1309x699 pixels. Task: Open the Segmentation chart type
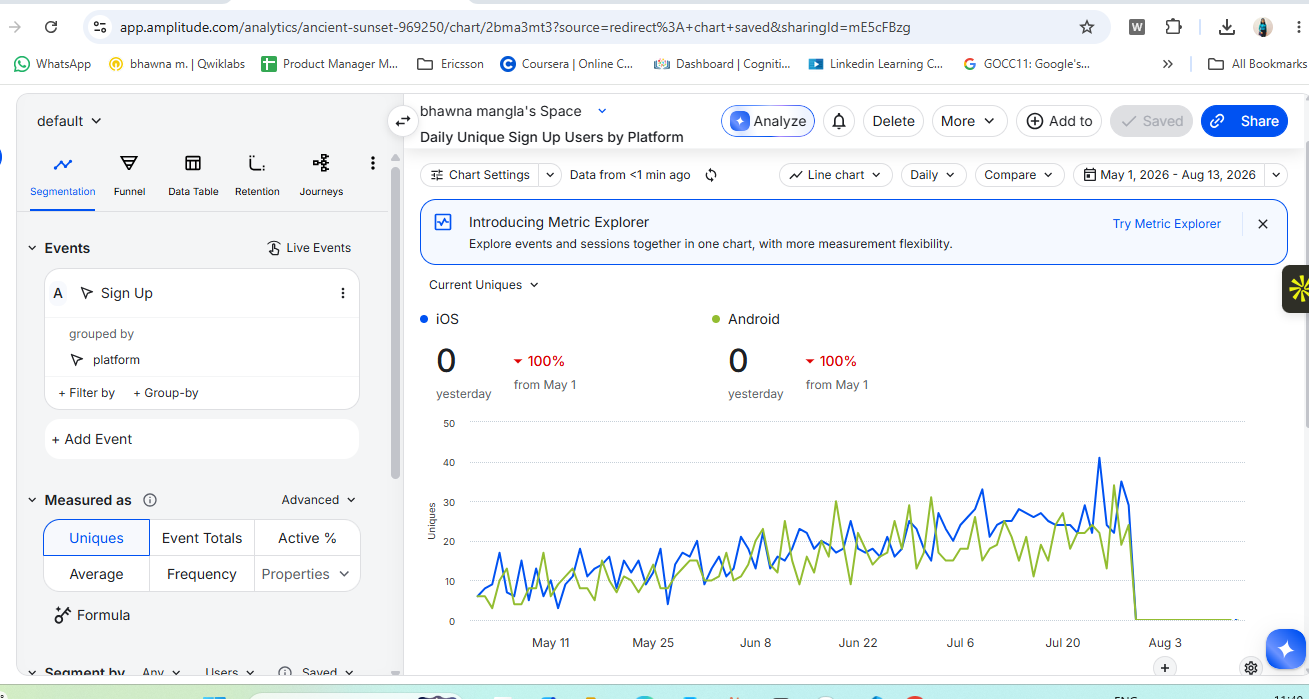63,176
